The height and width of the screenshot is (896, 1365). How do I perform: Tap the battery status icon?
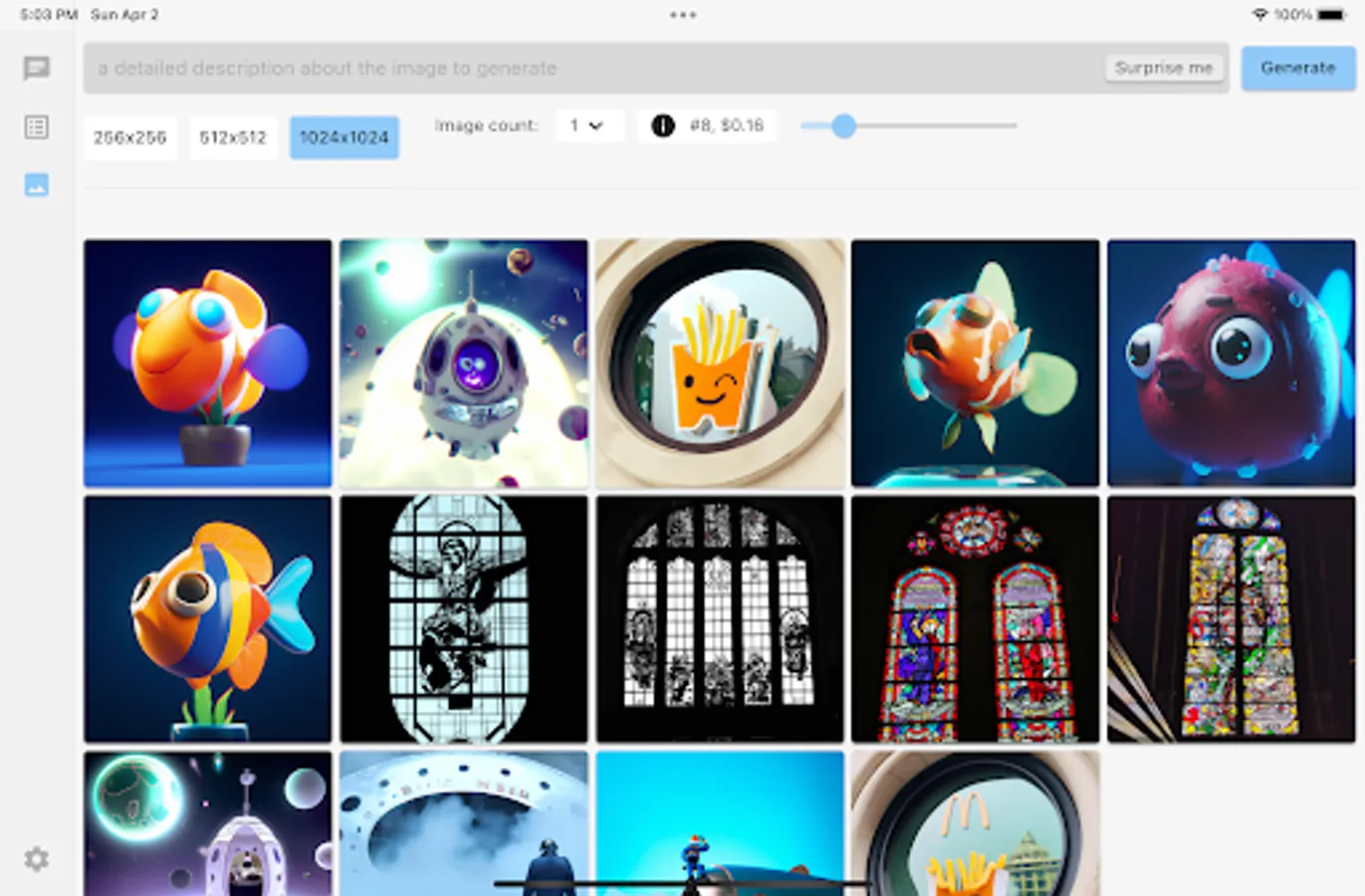point(1332,15)
